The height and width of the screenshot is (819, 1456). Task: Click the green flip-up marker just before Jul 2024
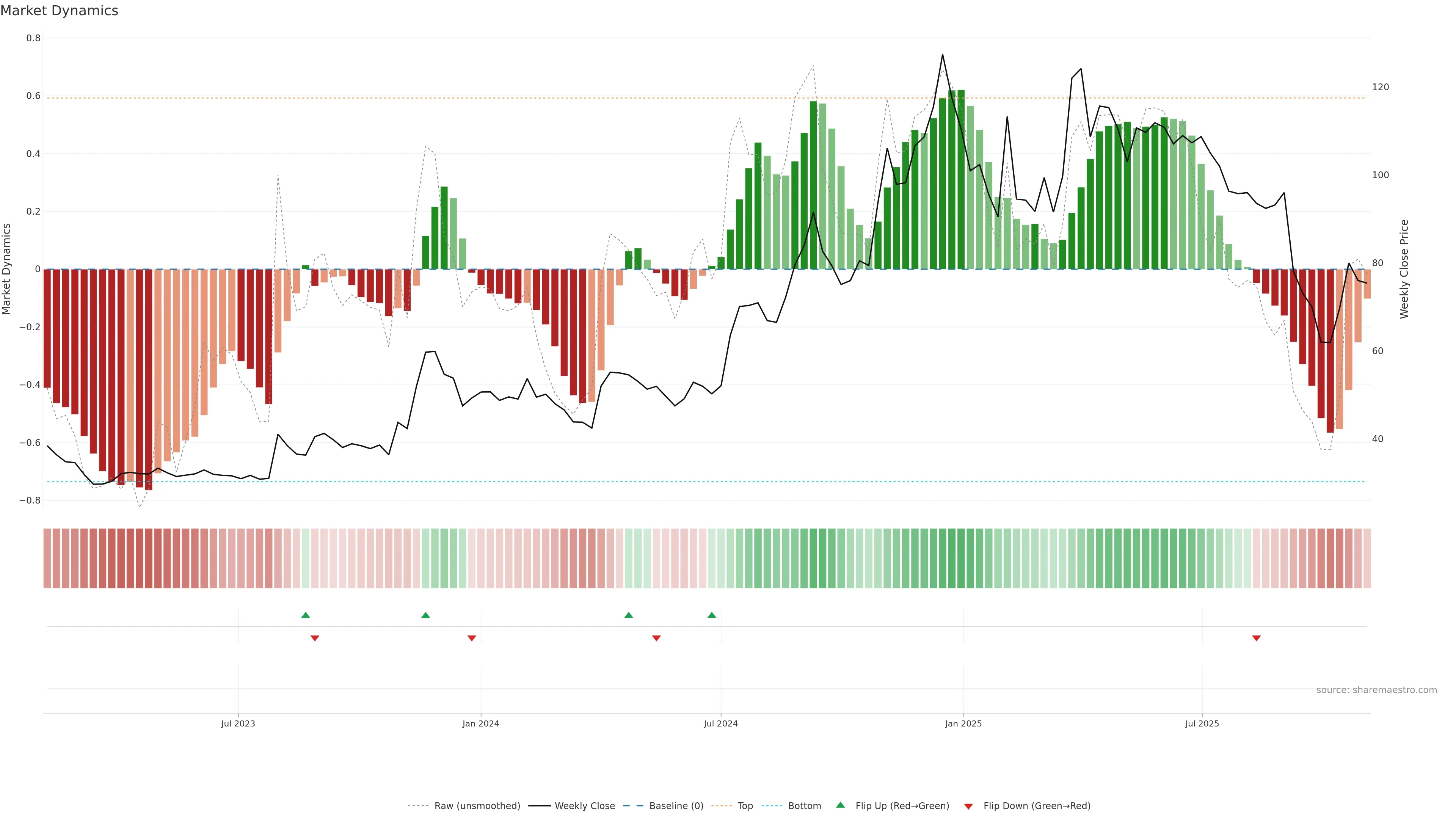pyautogui.click(x=712, y=615)
